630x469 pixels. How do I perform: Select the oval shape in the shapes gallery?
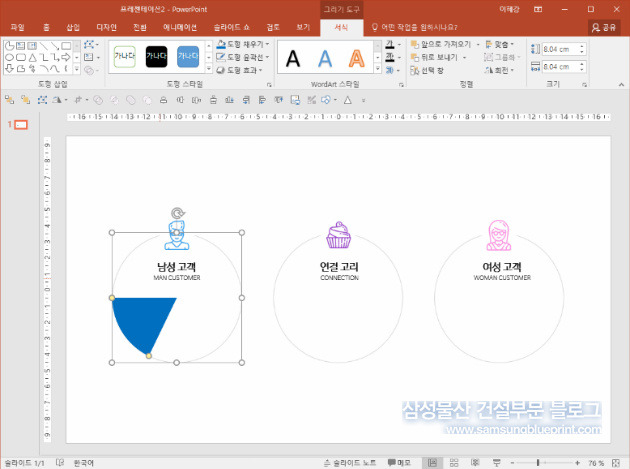pyautogui.click(x=9, y=57)
